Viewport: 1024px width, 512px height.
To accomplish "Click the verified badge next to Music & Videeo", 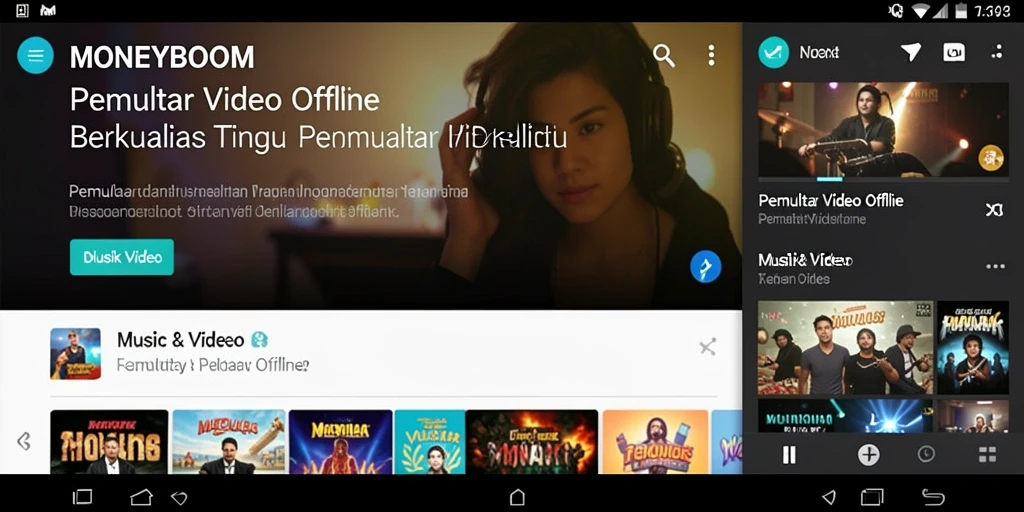I will click(x=259, y=340).
